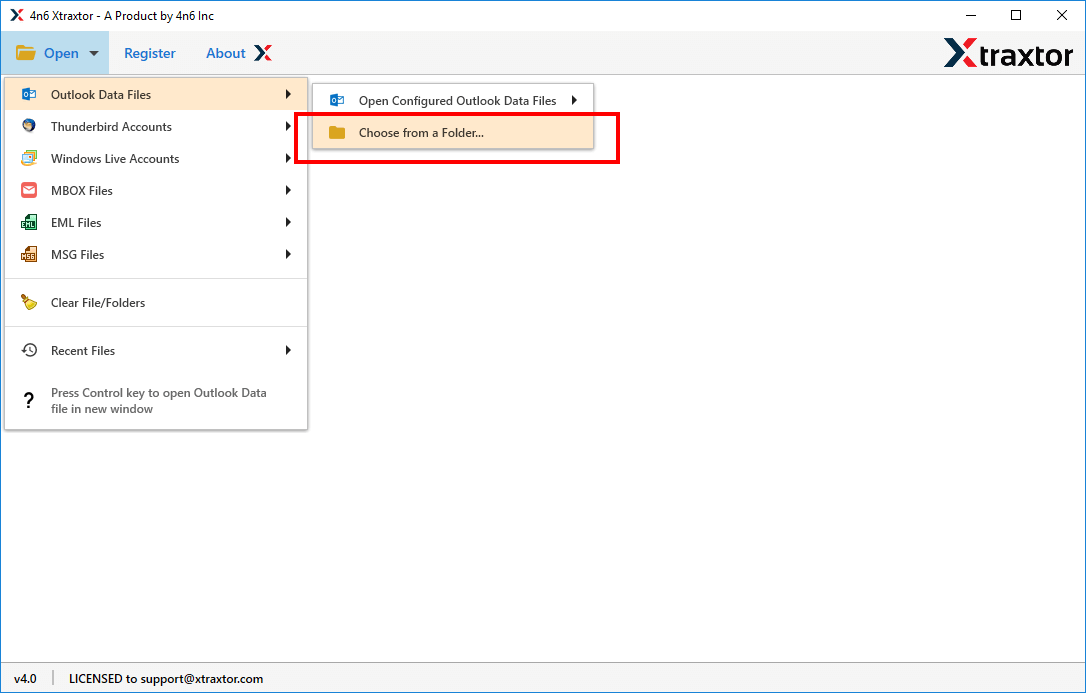
Task: Click the Recent Files clock icon
Action: coord(28,350)
